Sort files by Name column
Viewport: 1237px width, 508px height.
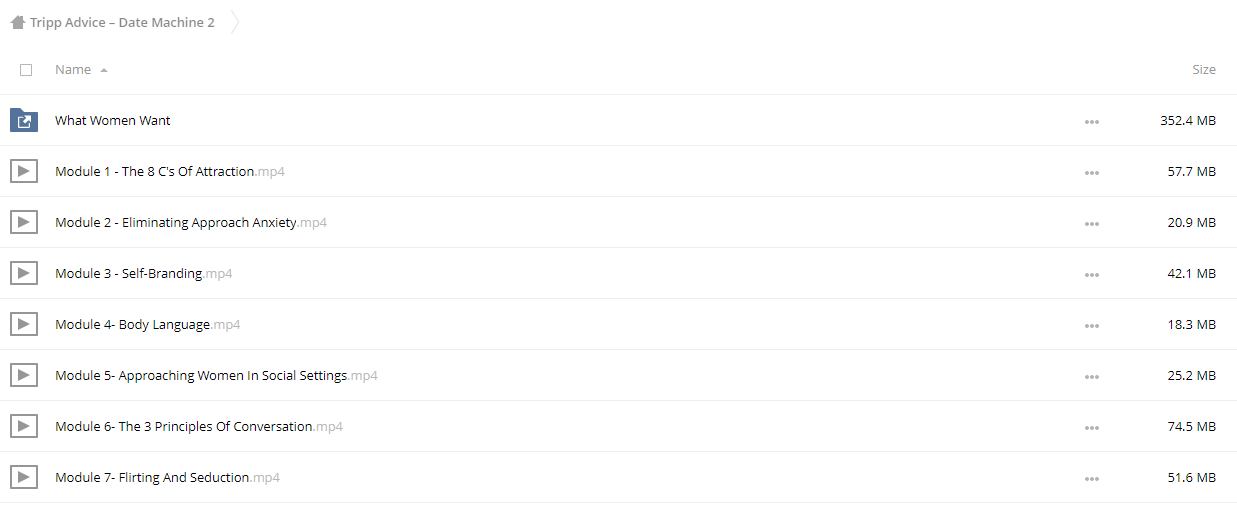pos(73,70)
